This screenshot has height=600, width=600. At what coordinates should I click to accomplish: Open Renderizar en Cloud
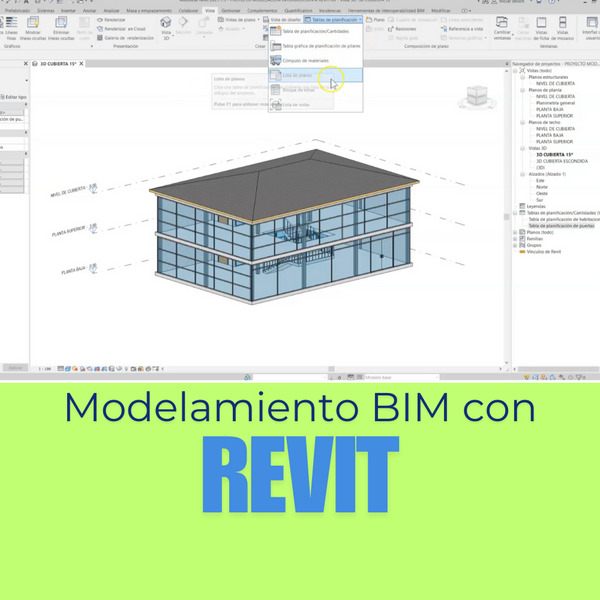point(121,29)
